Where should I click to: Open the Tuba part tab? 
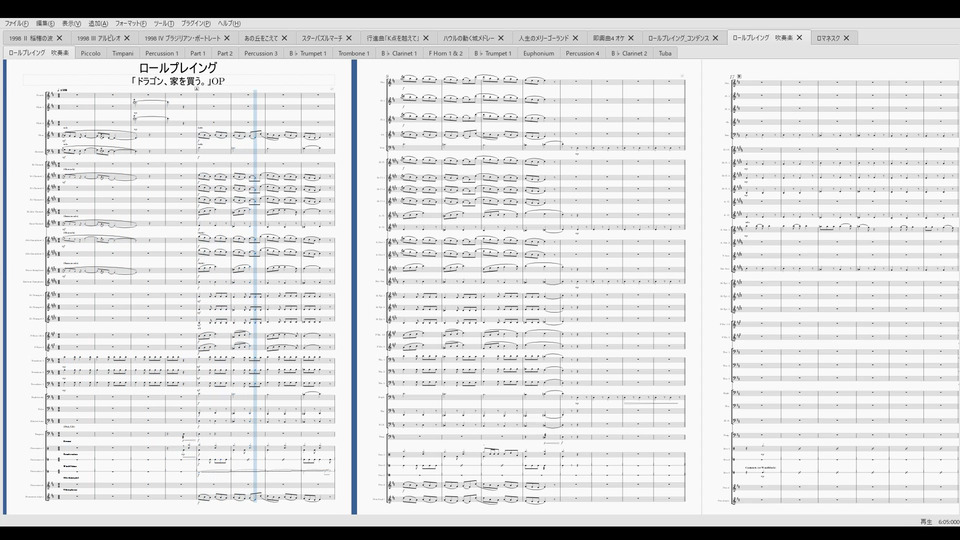[x=666, y=53]
